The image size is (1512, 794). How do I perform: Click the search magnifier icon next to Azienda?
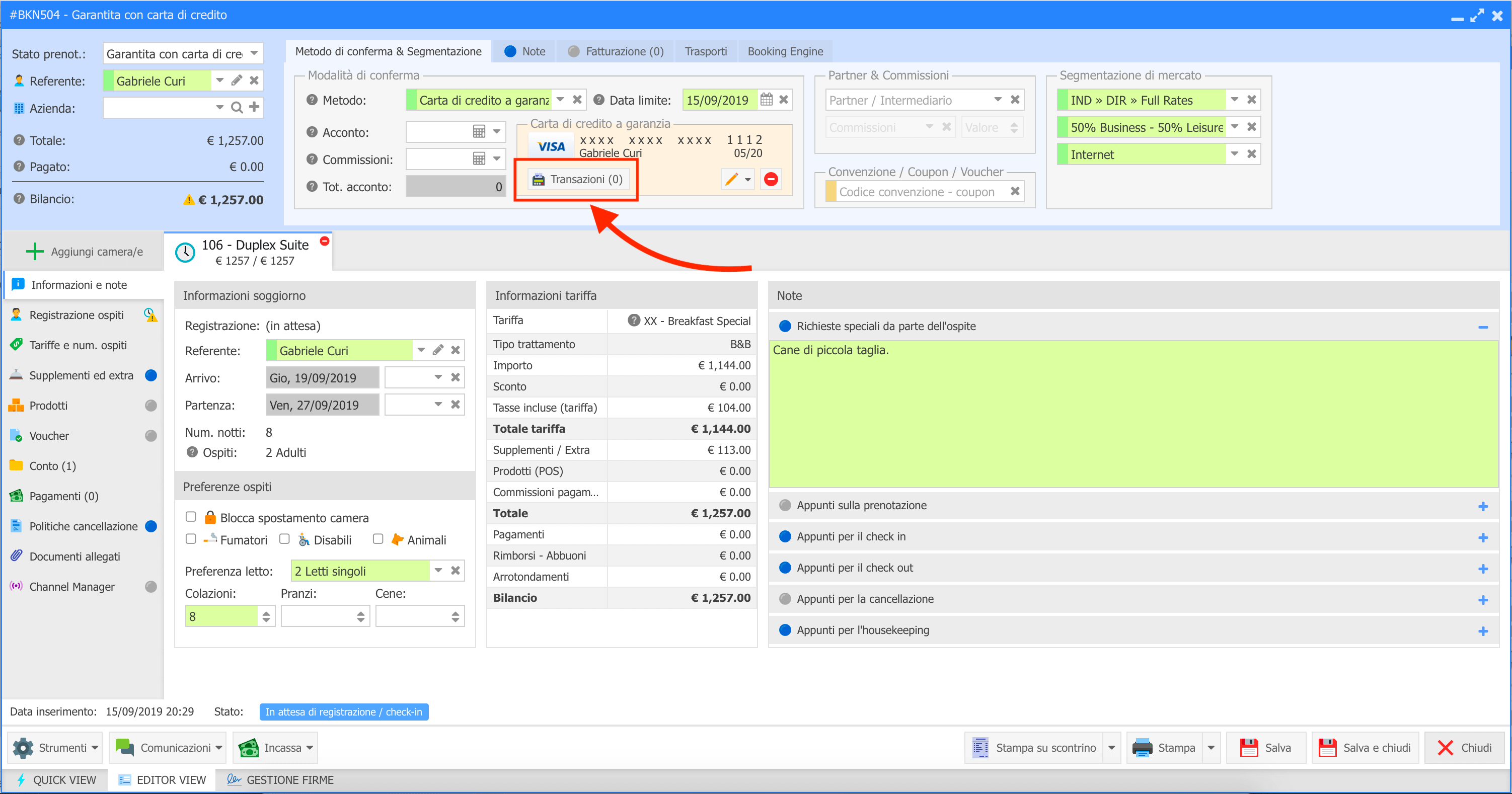click(x=237, y=107)
